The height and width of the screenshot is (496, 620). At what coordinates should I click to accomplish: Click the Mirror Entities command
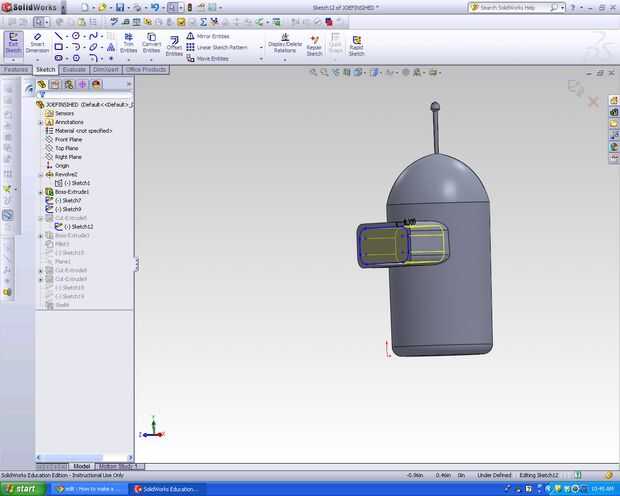tap(209, 36)
